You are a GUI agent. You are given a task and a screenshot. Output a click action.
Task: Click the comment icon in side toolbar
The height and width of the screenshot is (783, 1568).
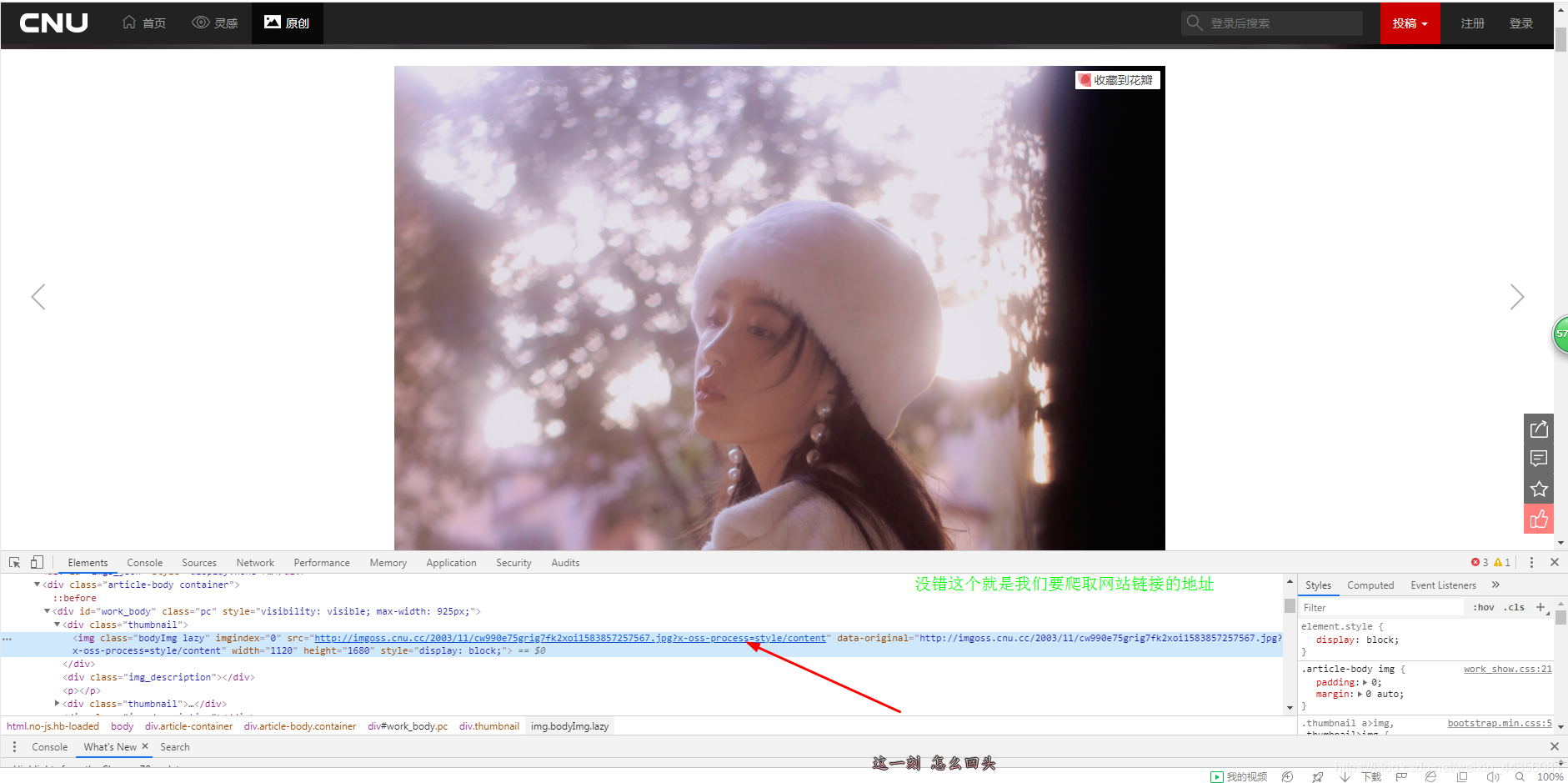[x=1539, y=459]
